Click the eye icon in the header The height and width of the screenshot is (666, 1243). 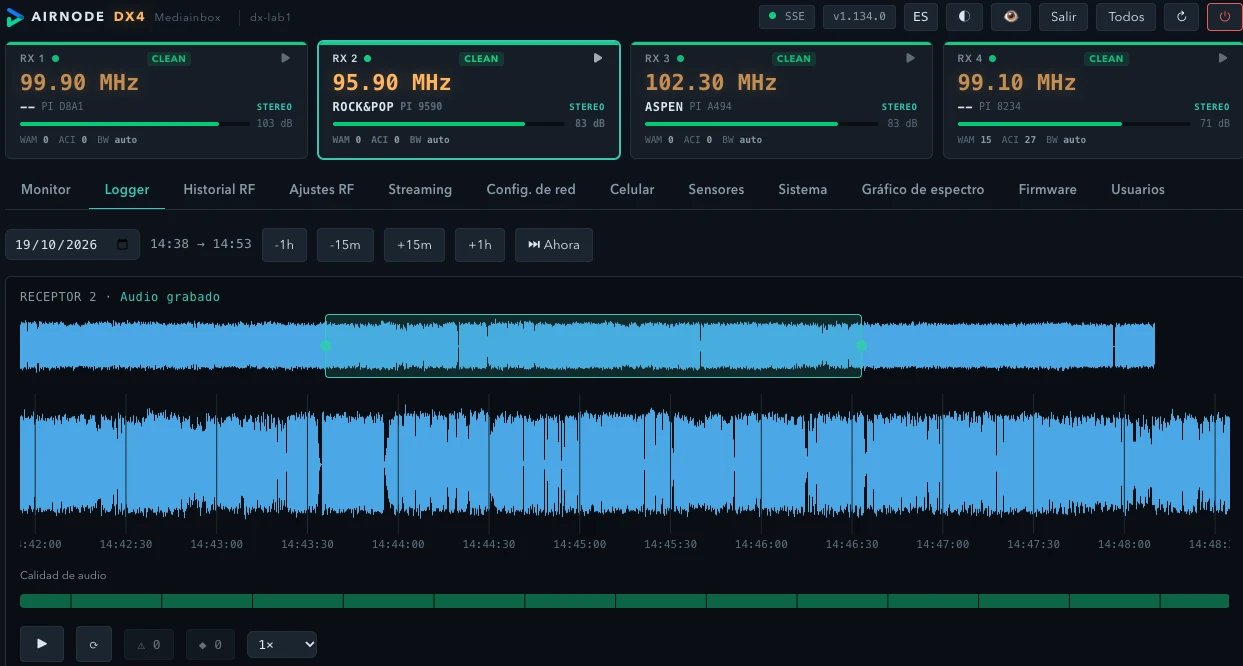pyautogui.click(x=1010, y=17)
